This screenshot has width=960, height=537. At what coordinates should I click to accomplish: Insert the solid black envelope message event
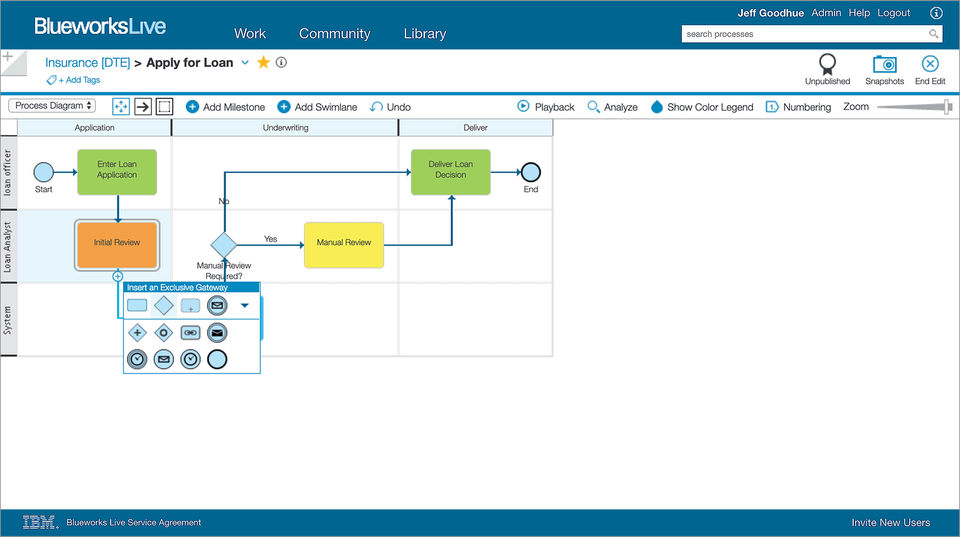217,332
